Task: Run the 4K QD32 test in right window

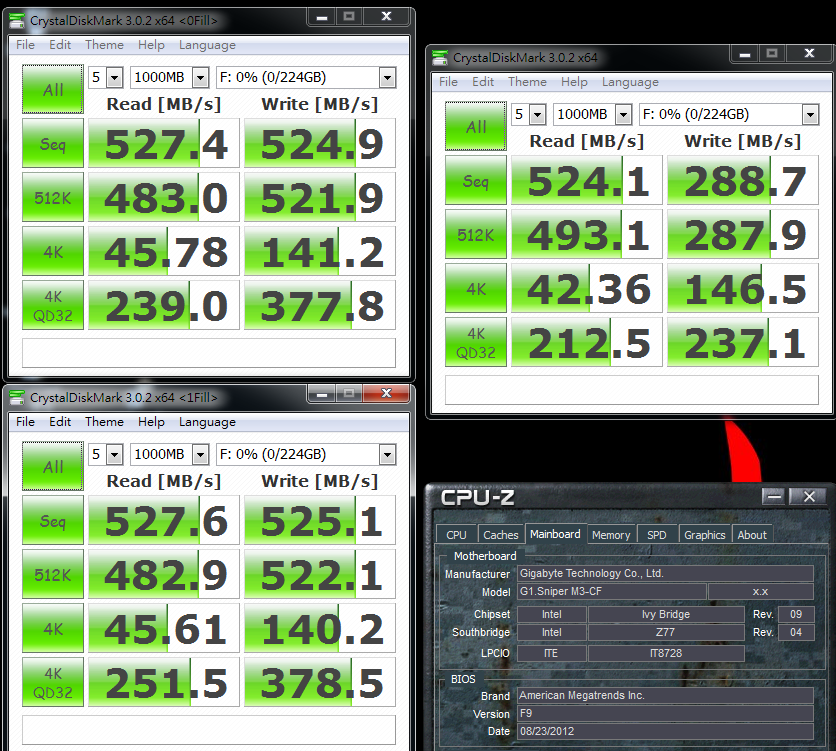Action: pyautogui.click(x=476, y=343)
